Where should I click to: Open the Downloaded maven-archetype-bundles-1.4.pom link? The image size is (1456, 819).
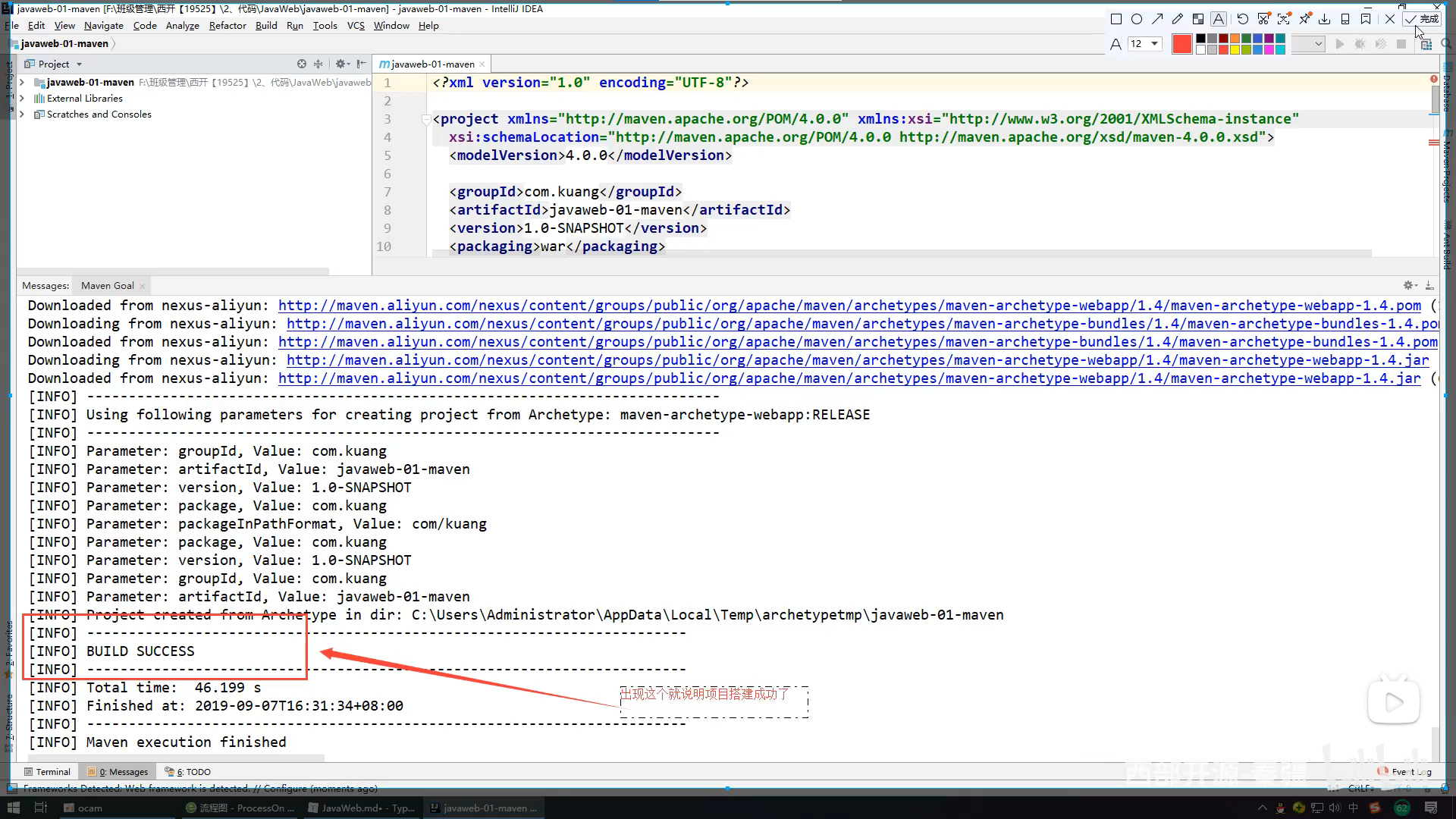click(858, 342)
